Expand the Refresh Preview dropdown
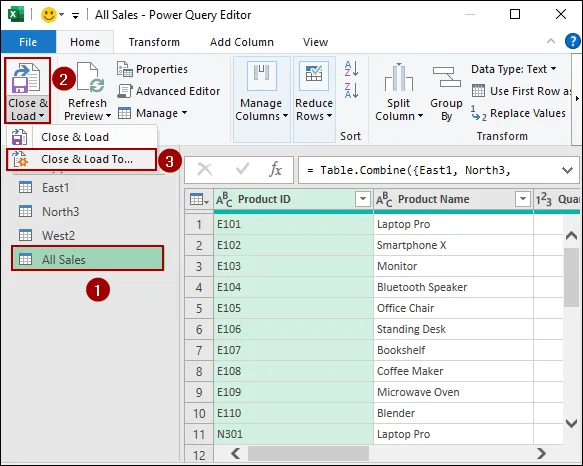Screen dimensions: 583x466 (x=109, y=116)
